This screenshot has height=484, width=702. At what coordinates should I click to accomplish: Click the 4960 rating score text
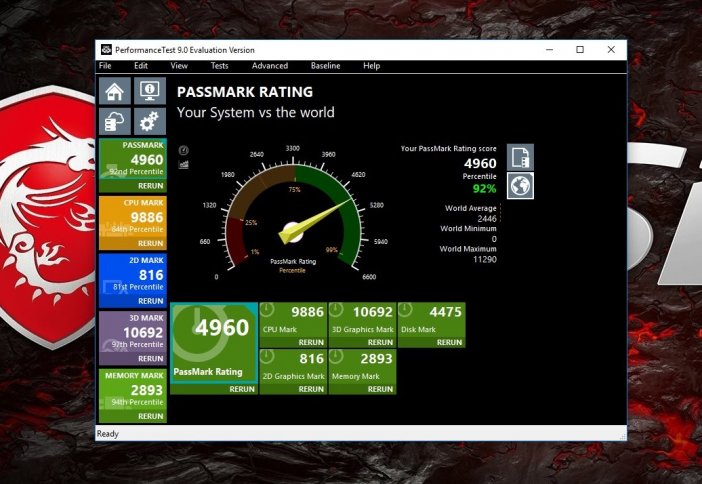[x=480, y=163]
